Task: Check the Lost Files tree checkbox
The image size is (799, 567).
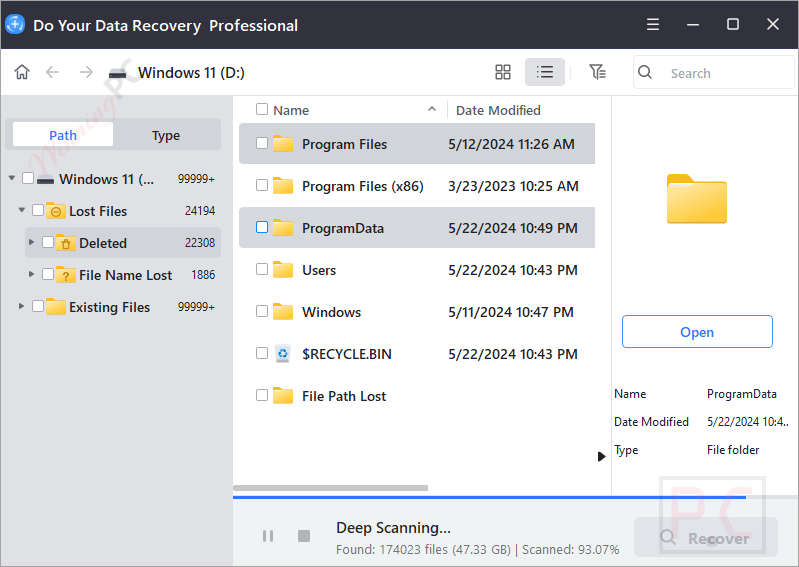Action: [38, 210]
